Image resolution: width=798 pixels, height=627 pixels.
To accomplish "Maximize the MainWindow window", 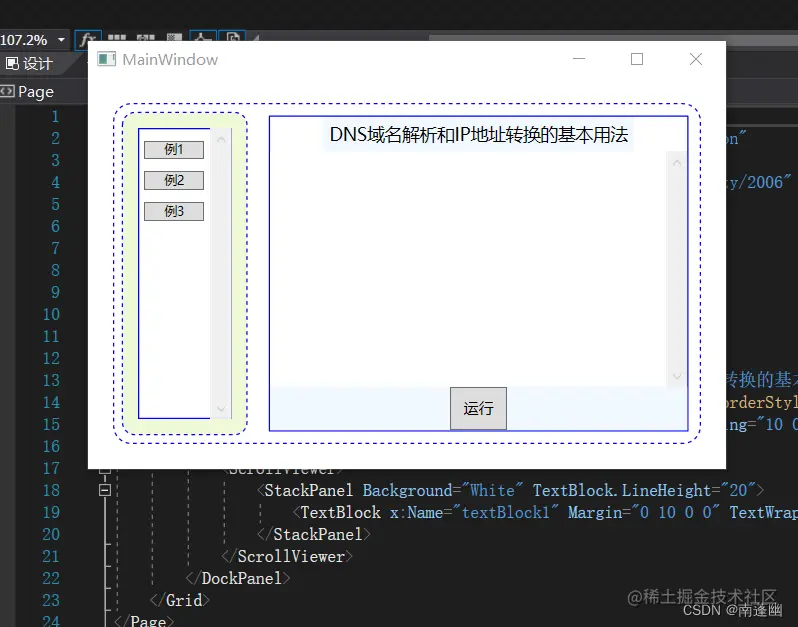I will point(637,59).
